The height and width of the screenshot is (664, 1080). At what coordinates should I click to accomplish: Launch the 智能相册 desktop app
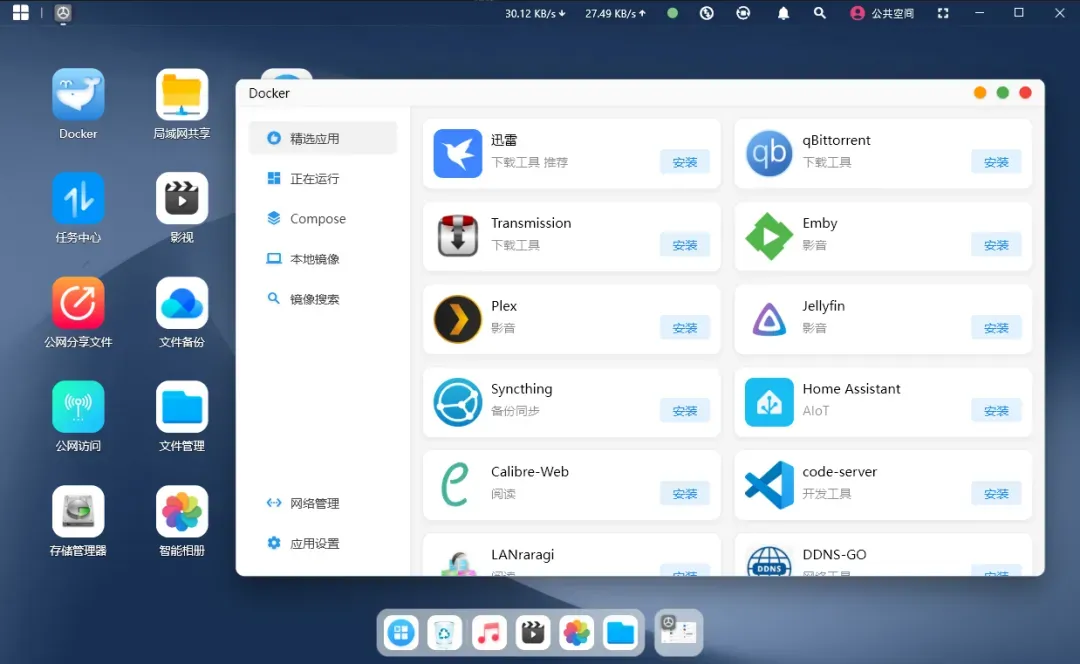click(x=182, y=511)
